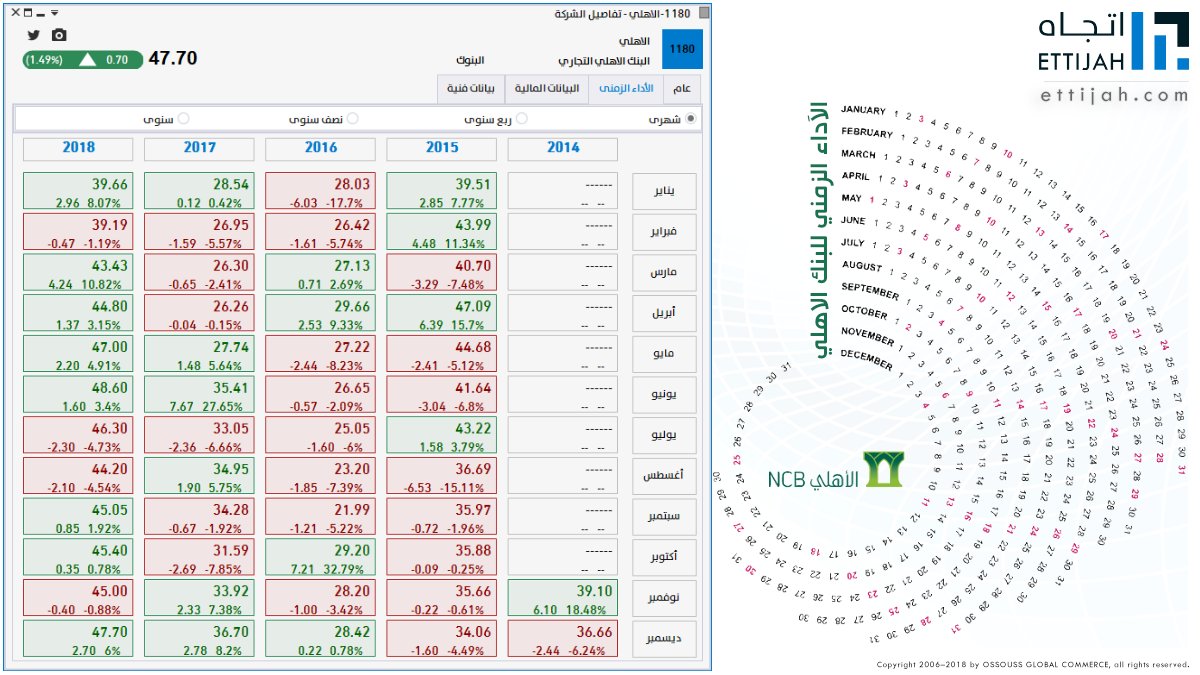
Task: Select the ربع سنوي radio button
Action: click(x=521, y=119)
